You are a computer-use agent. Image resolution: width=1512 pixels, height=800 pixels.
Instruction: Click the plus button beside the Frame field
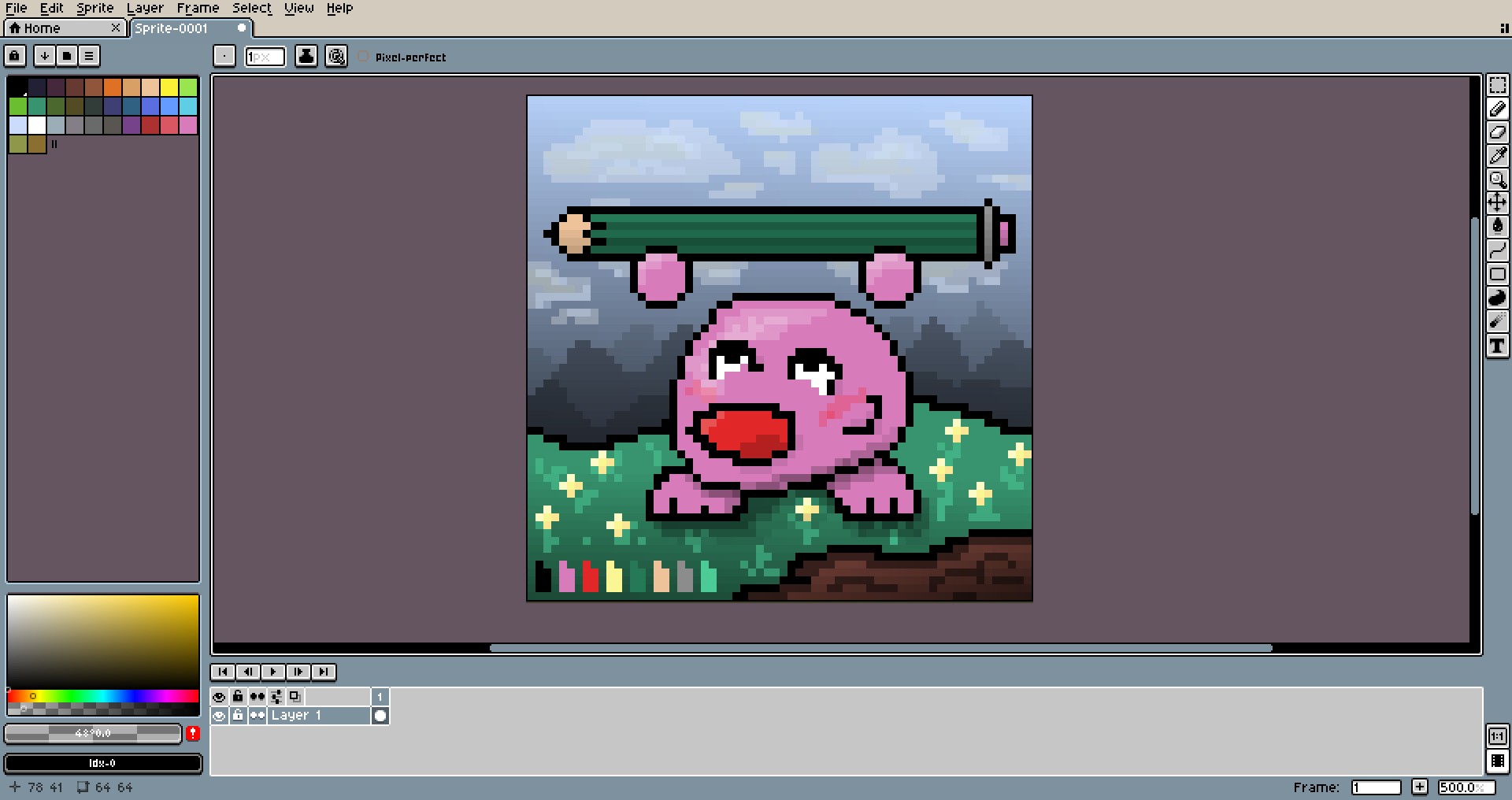point(1419,787)
